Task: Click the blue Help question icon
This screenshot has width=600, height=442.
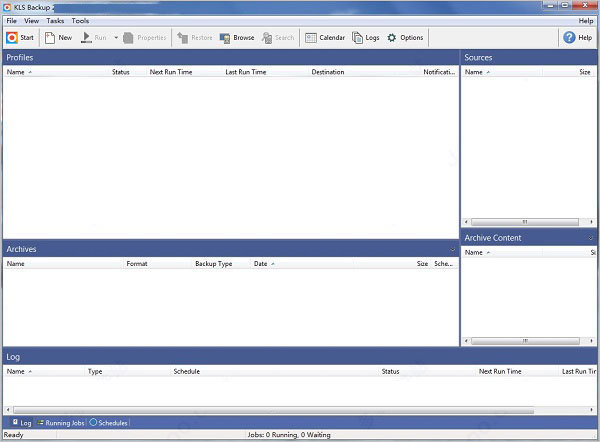Action: (569, 38)
